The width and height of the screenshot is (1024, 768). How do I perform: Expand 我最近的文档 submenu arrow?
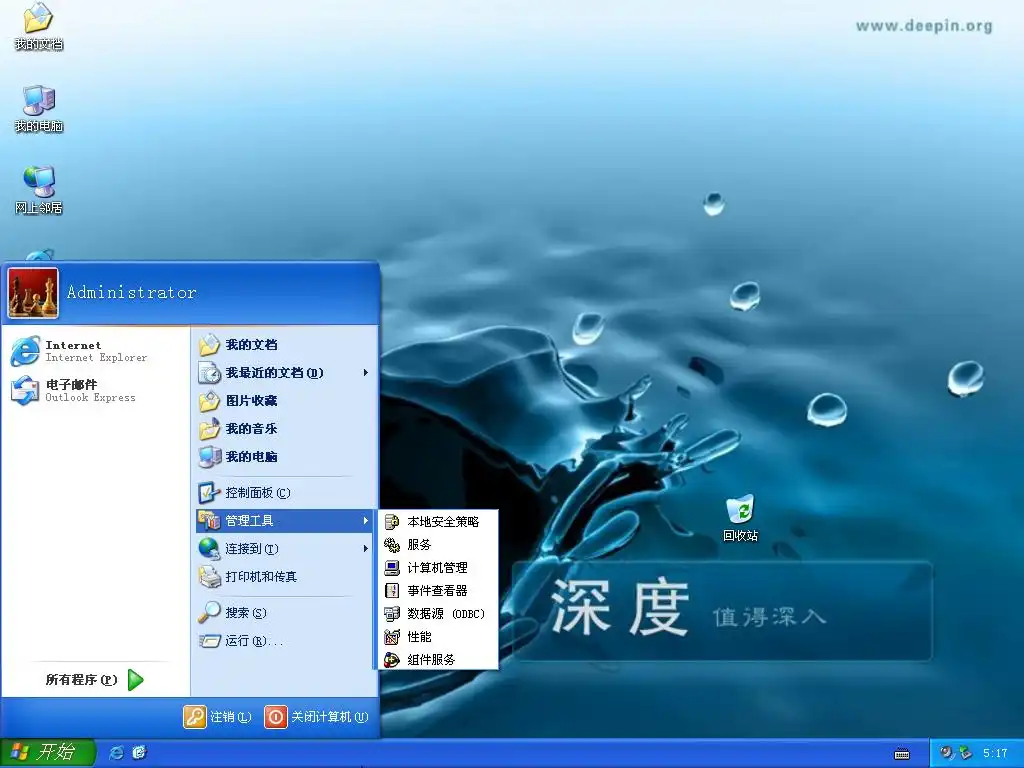365,373
